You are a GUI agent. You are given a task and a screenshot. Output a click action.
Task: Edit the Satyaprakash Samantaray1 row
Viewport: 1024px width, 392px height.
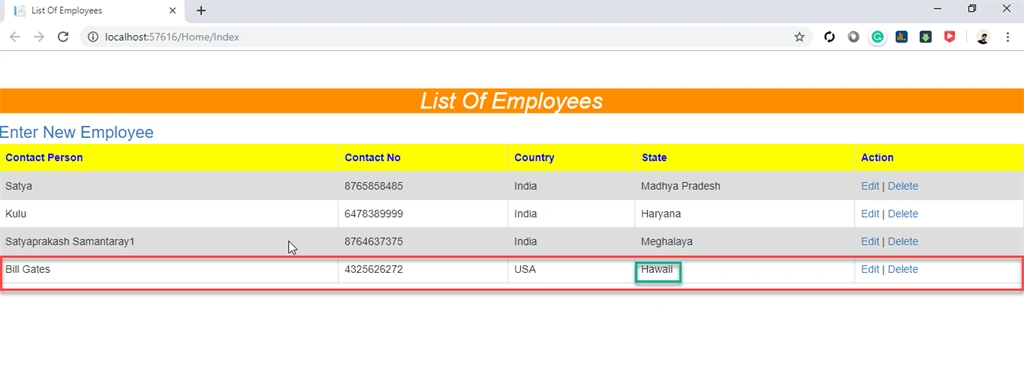[870, 242]
